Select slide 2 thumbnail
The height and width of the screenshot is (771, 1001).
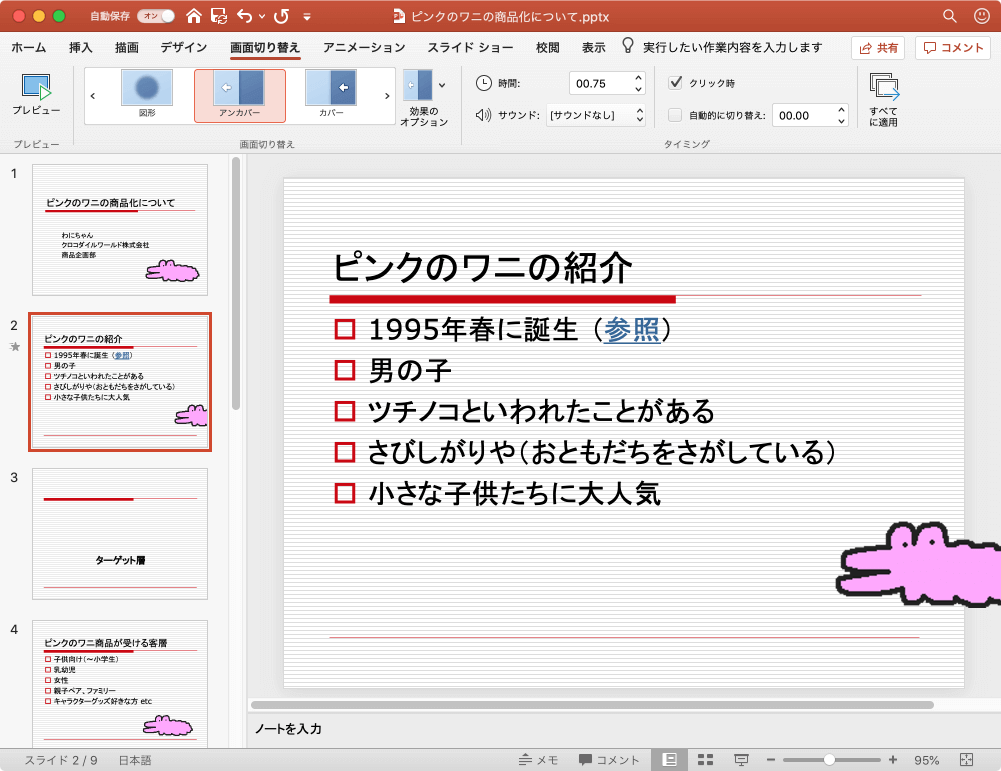coord(120,382)
